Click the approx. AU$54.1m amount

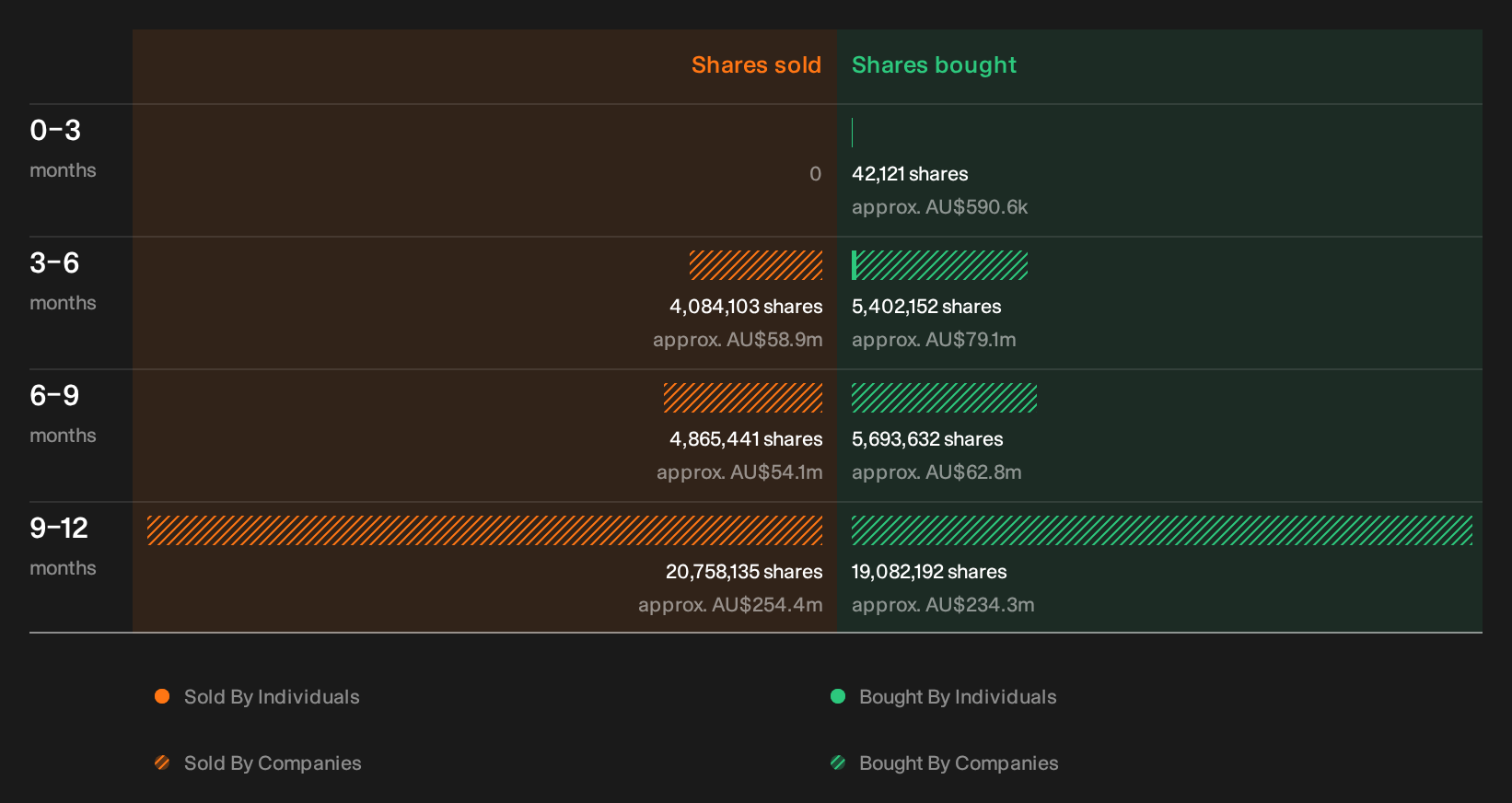click(x=739, y=472)
